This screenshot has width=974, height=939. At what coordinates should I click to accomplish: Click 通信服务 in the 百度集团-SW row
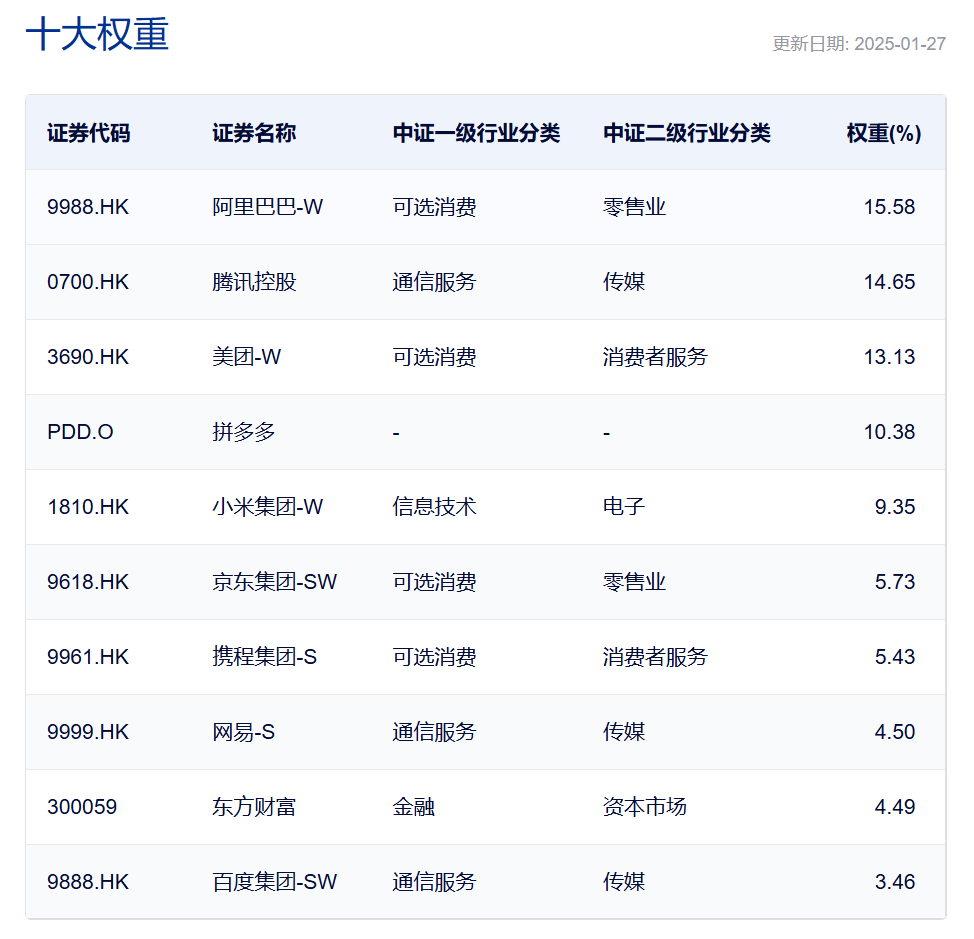(x=434, y=882)
